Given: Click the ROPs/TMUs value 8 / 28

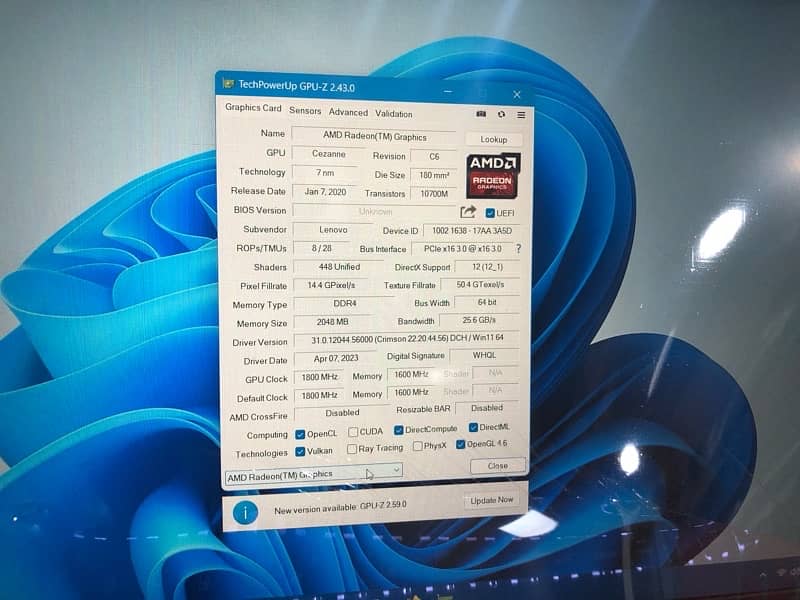Looking at the screenshot, I should 321,248.
